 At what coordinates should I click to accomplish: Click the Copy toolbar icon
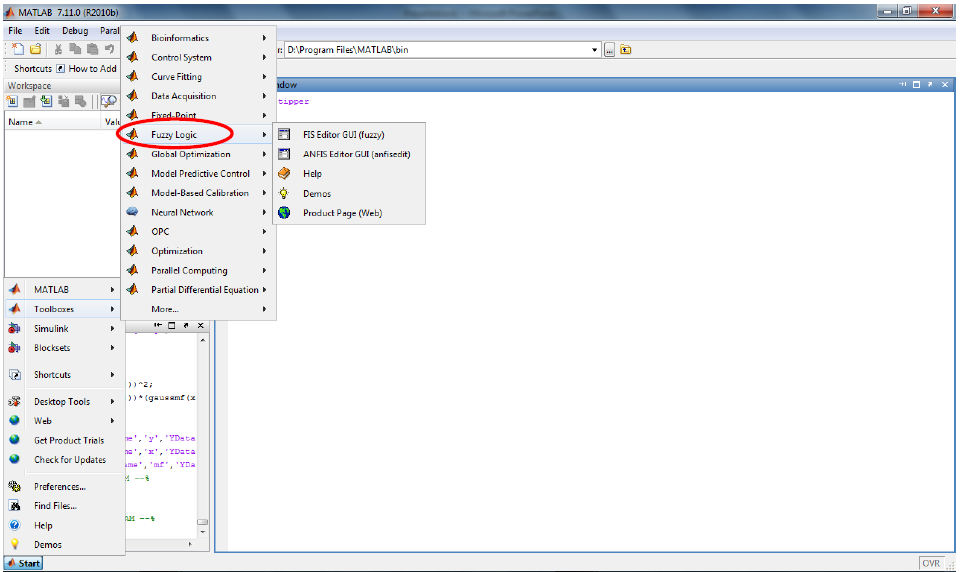75,49
